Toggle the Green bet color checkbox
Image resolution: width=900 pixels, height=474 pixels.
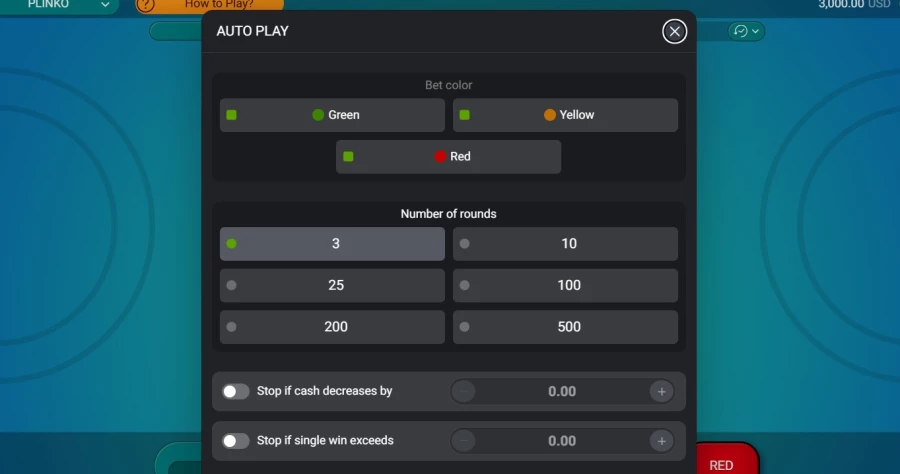232,115
